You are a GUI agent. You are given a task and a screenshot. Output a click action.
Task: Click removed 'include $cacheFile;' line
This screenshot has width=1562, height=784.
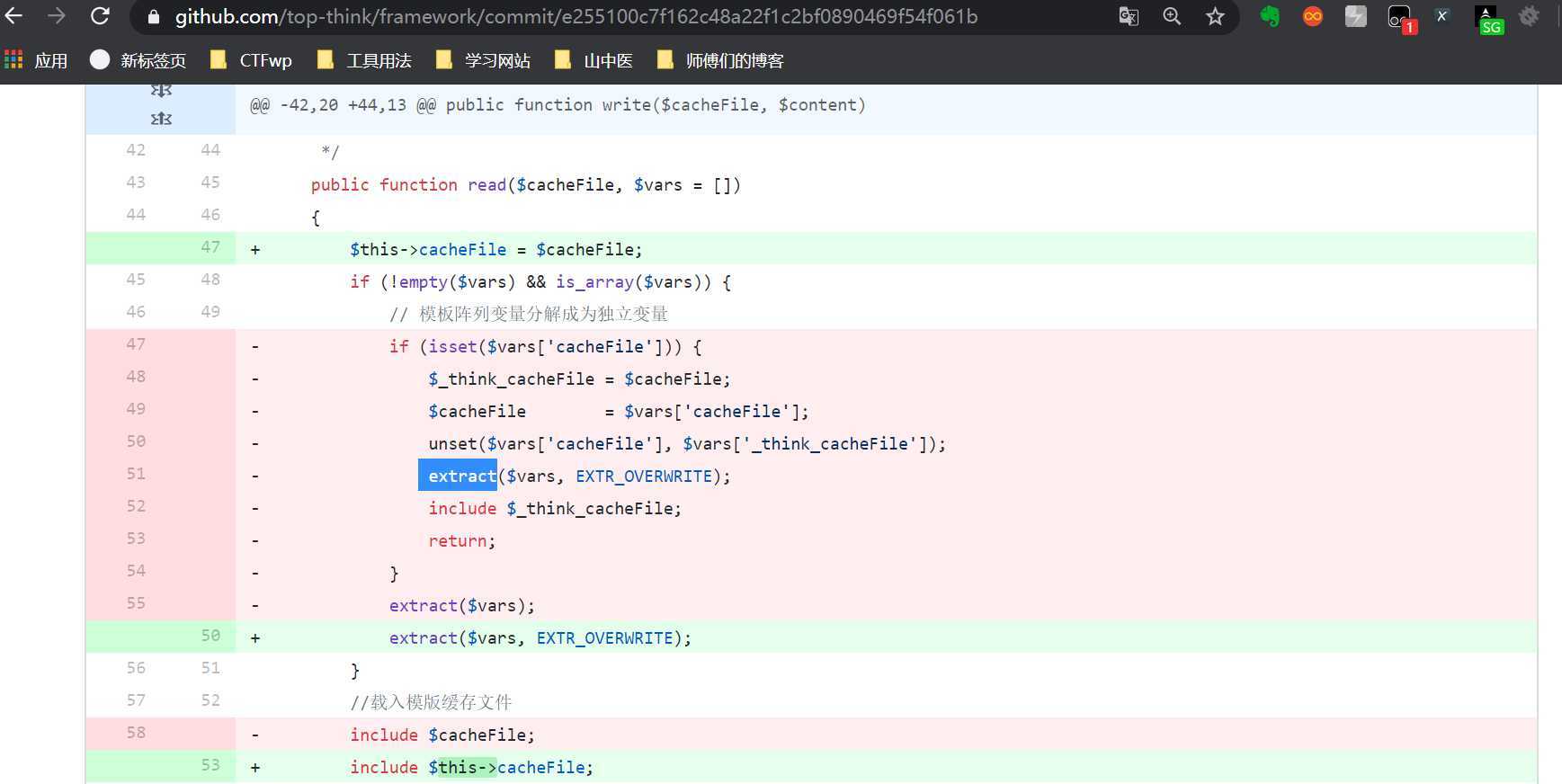tap(442, 735)
